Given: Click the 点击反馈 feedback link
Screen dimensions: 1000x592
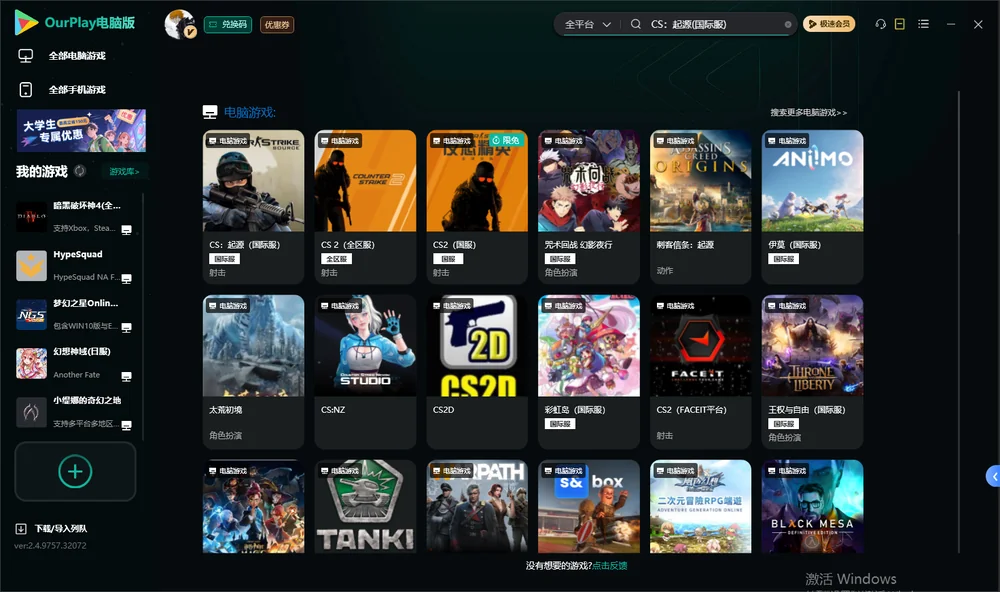Looking at the screenshot, I should coord(610,566).
